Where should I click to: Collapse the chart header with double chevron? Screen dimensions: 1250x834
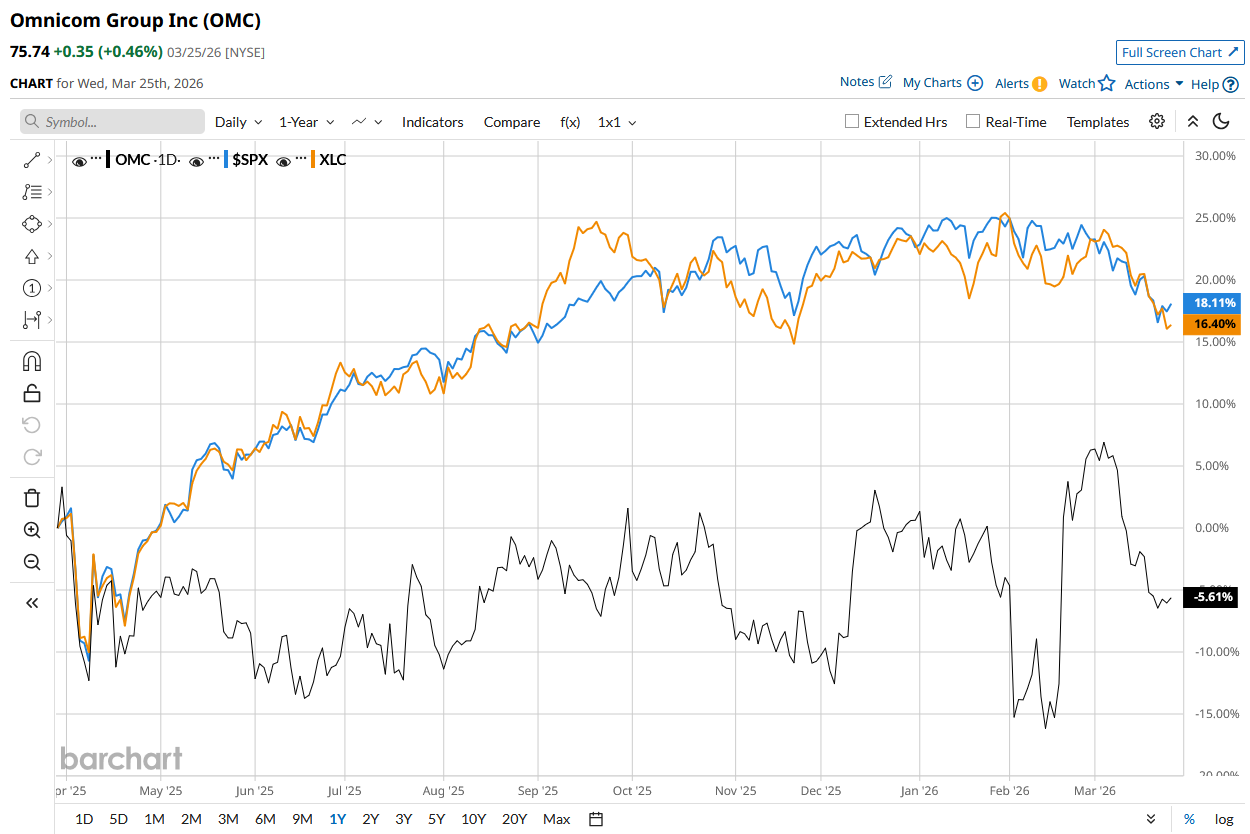pyautogui.click(x=1192, y=121)
